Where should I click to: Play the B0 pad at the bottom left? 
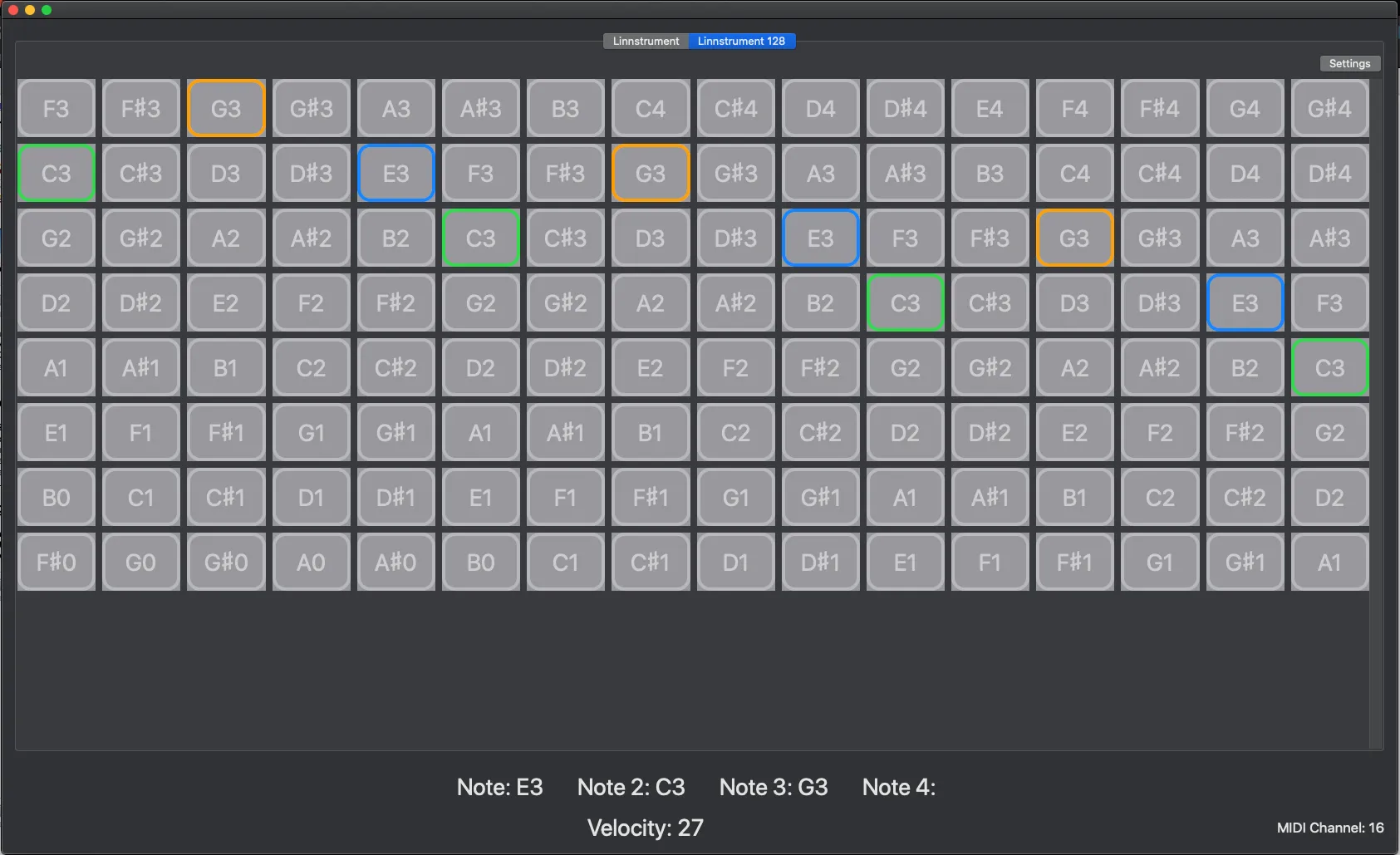56,497
